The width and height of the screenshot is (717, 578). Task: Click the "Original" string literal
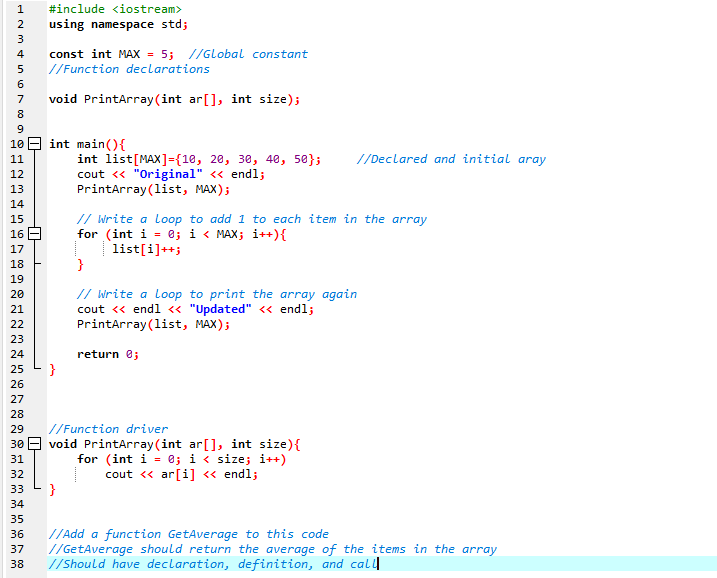tap(168, 174)
